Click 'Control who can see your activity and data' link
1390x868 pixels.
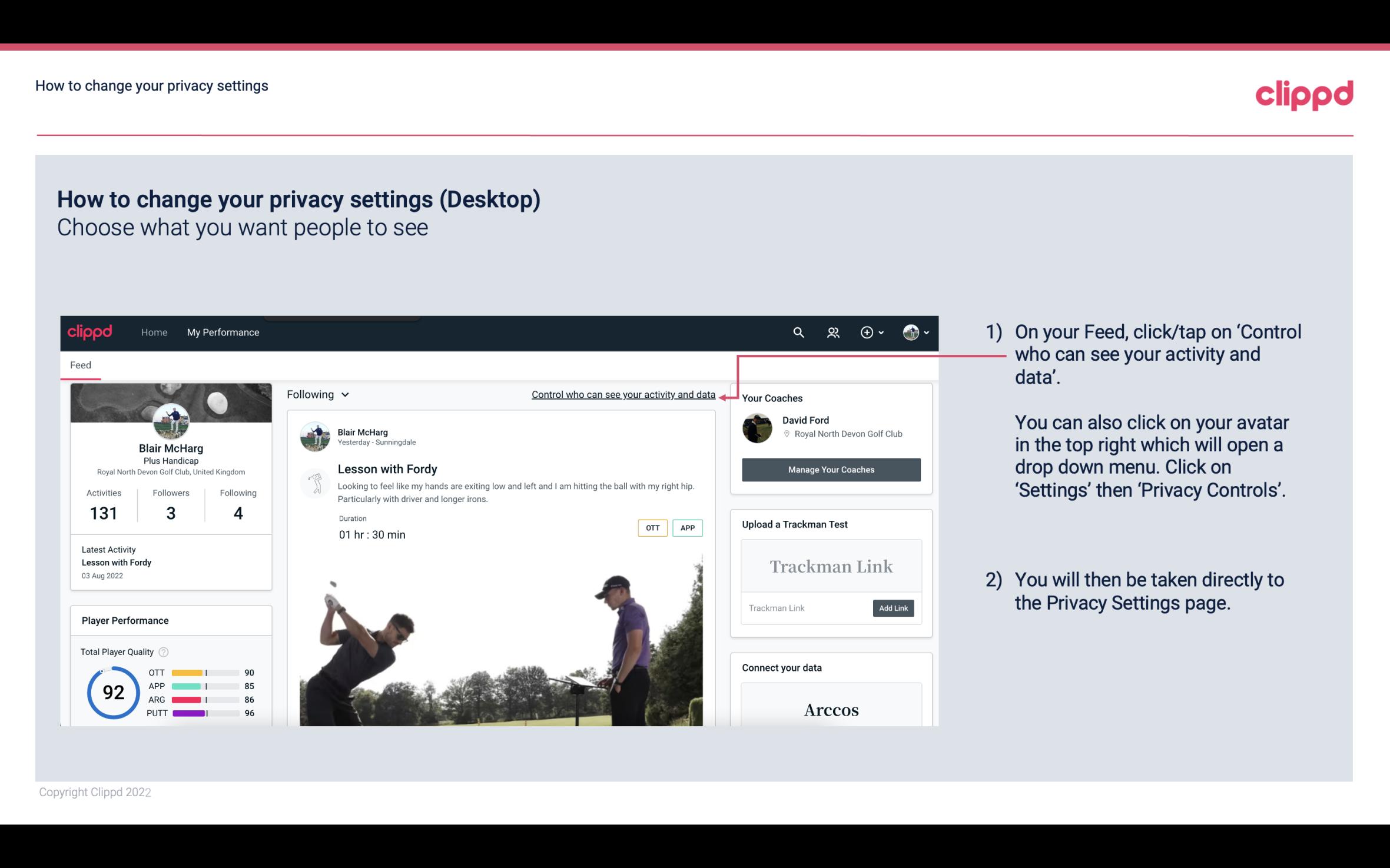pos(623,394)
